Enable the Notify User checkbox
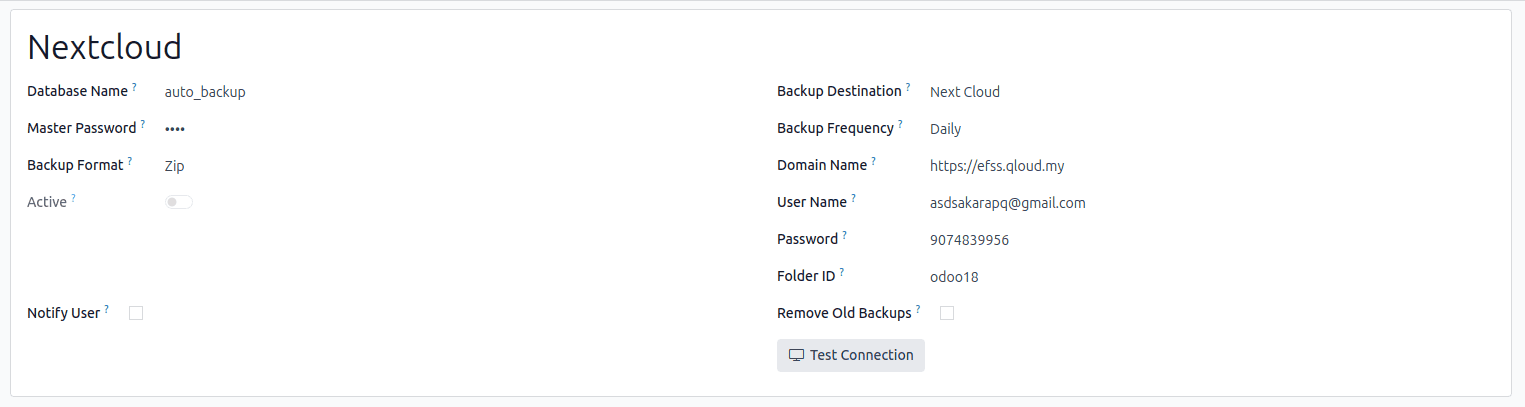The width and height of the screenshot is (1525, 407). (x=136, y=313)
